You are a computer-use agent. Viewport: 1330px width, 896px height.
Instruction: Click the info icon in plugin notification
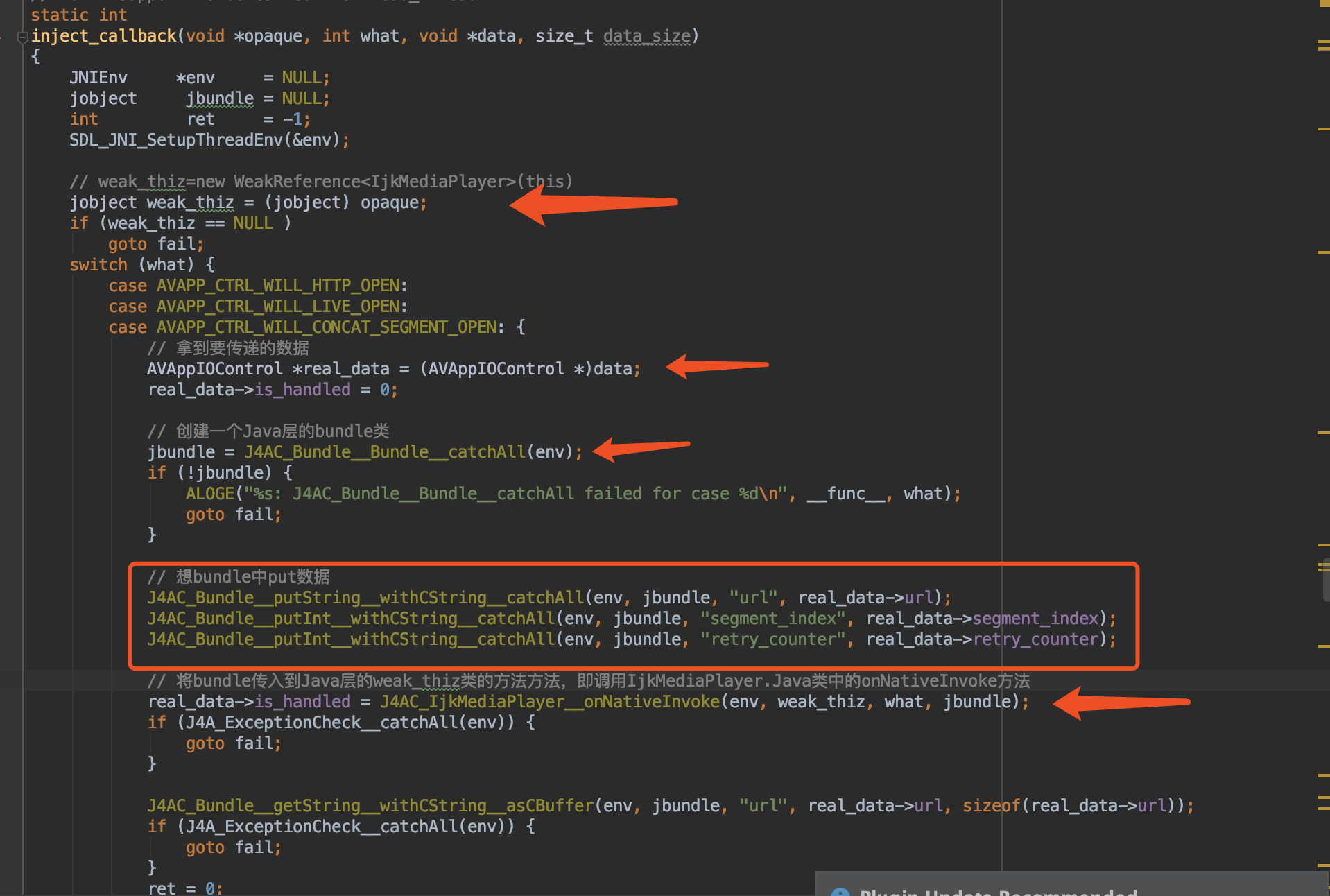click(840, 892)
